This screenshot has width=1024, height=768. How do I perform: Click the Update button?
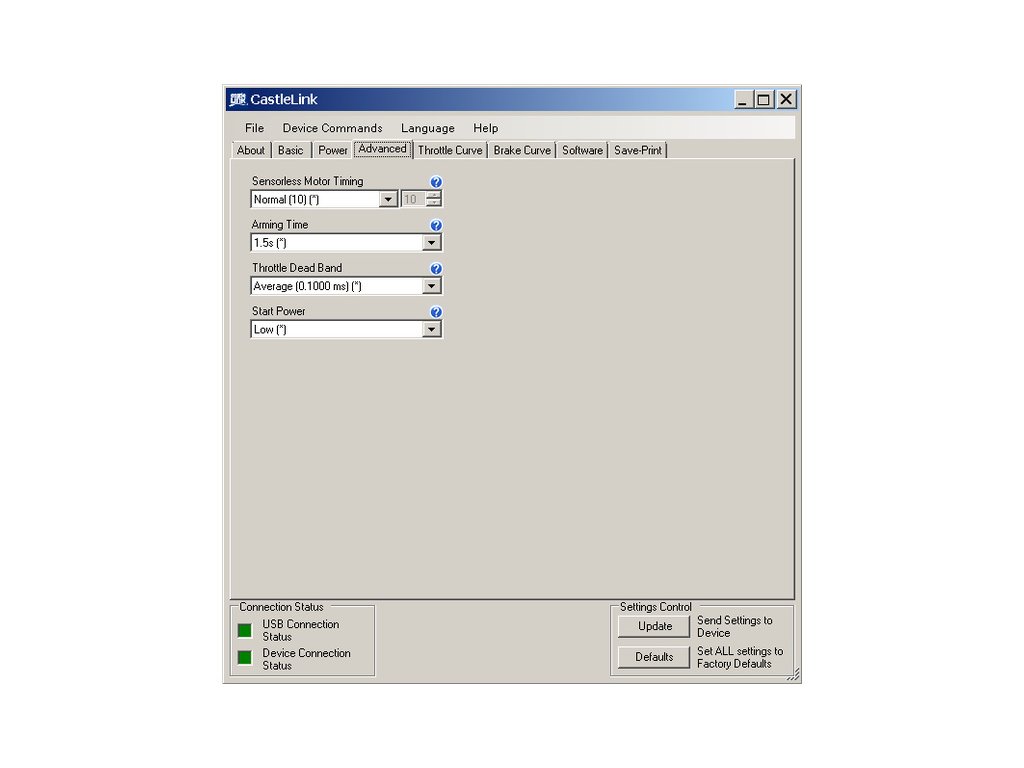tap(654, 626)
